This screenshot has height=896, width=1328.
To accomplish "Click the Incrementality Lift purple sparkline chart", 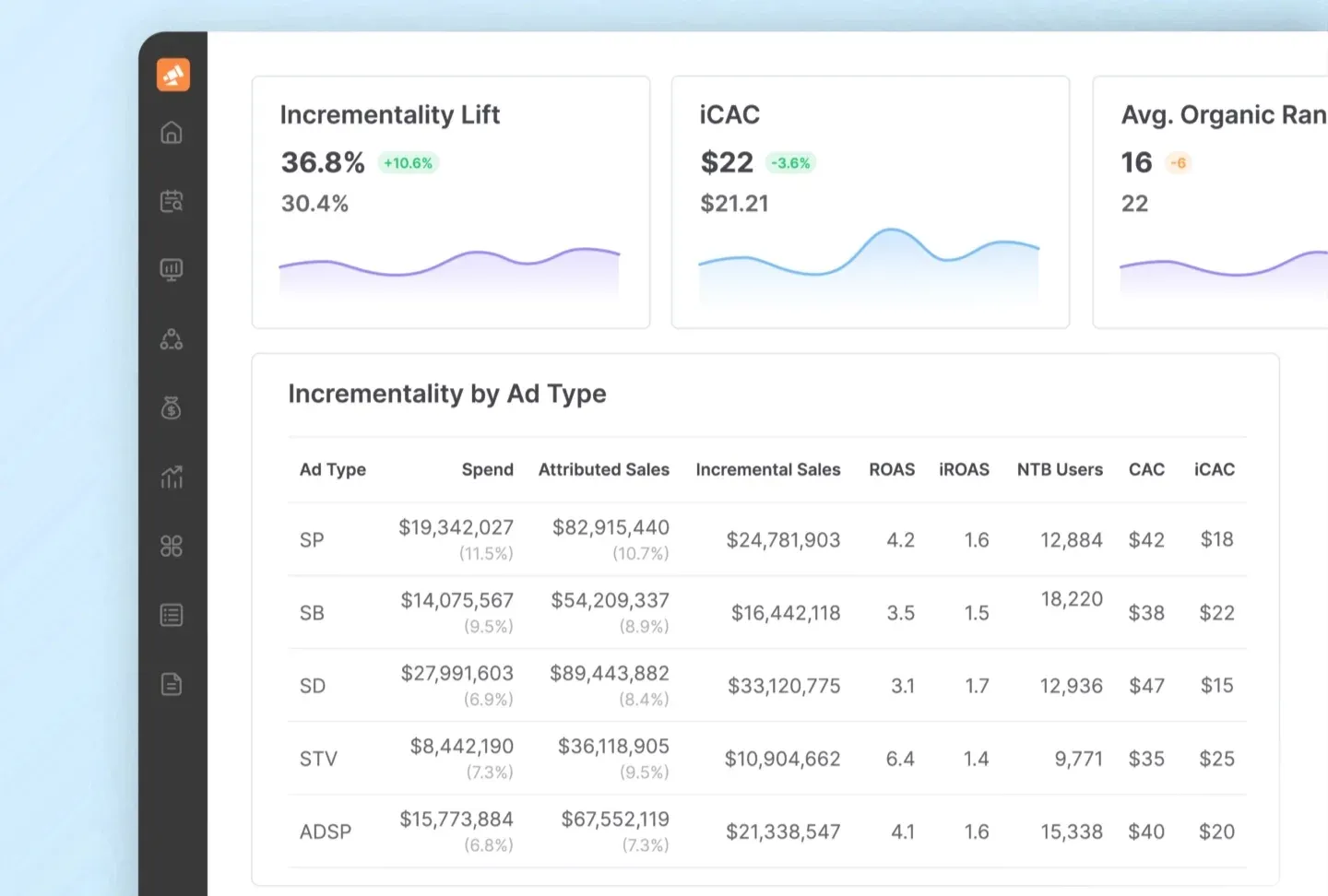I will [x=450, y=271].
